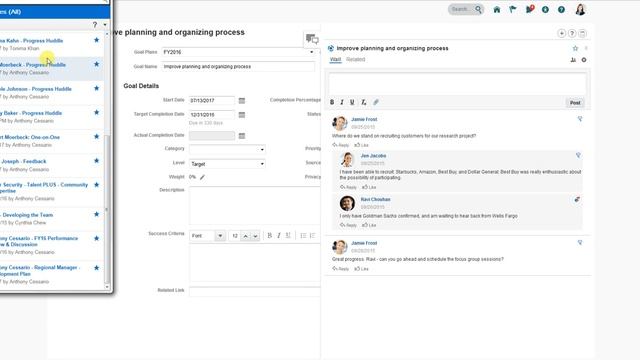640x360 pixels.
Task: Click the circled question icon above wall
Action: click(x=572, y=33)
